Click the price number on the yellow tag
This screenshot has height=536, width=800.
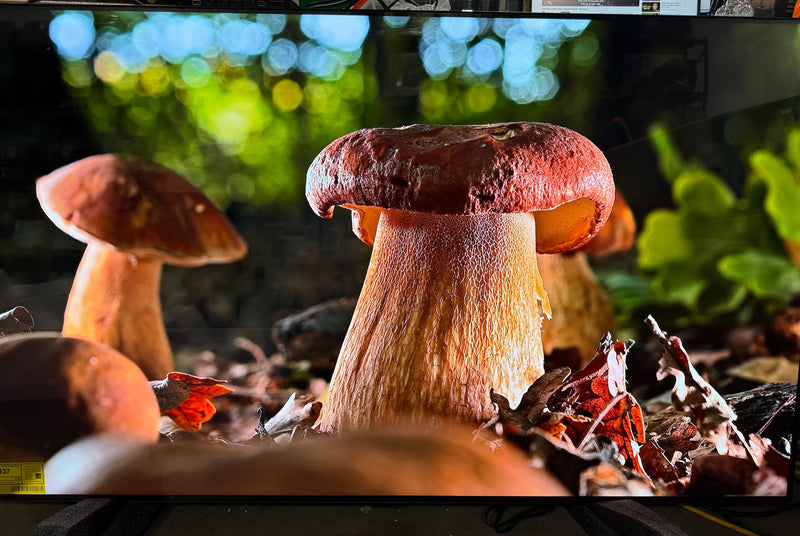tap(6, 468)
